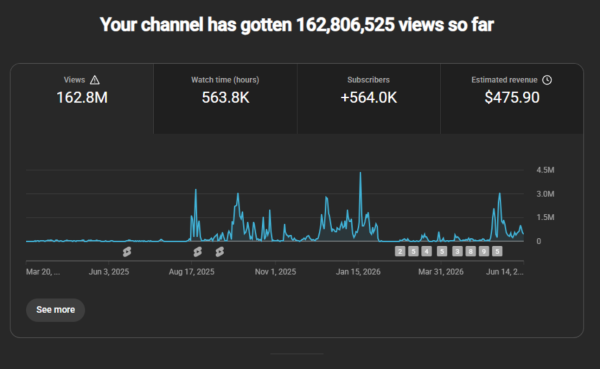
Task: Click the heading showing 162,806,525 views
Action: pyautogui.click(x=297, y=25)
